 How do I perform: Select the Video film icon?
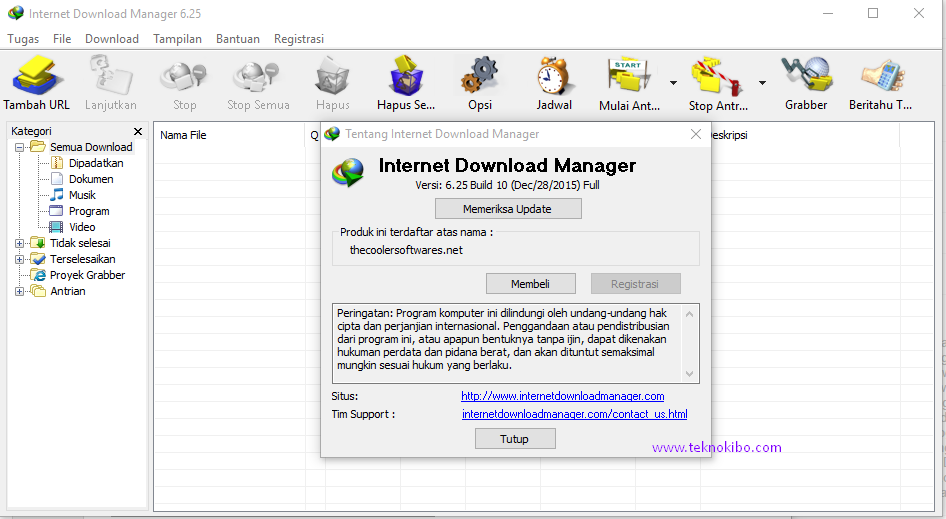(x=56, y=227)
